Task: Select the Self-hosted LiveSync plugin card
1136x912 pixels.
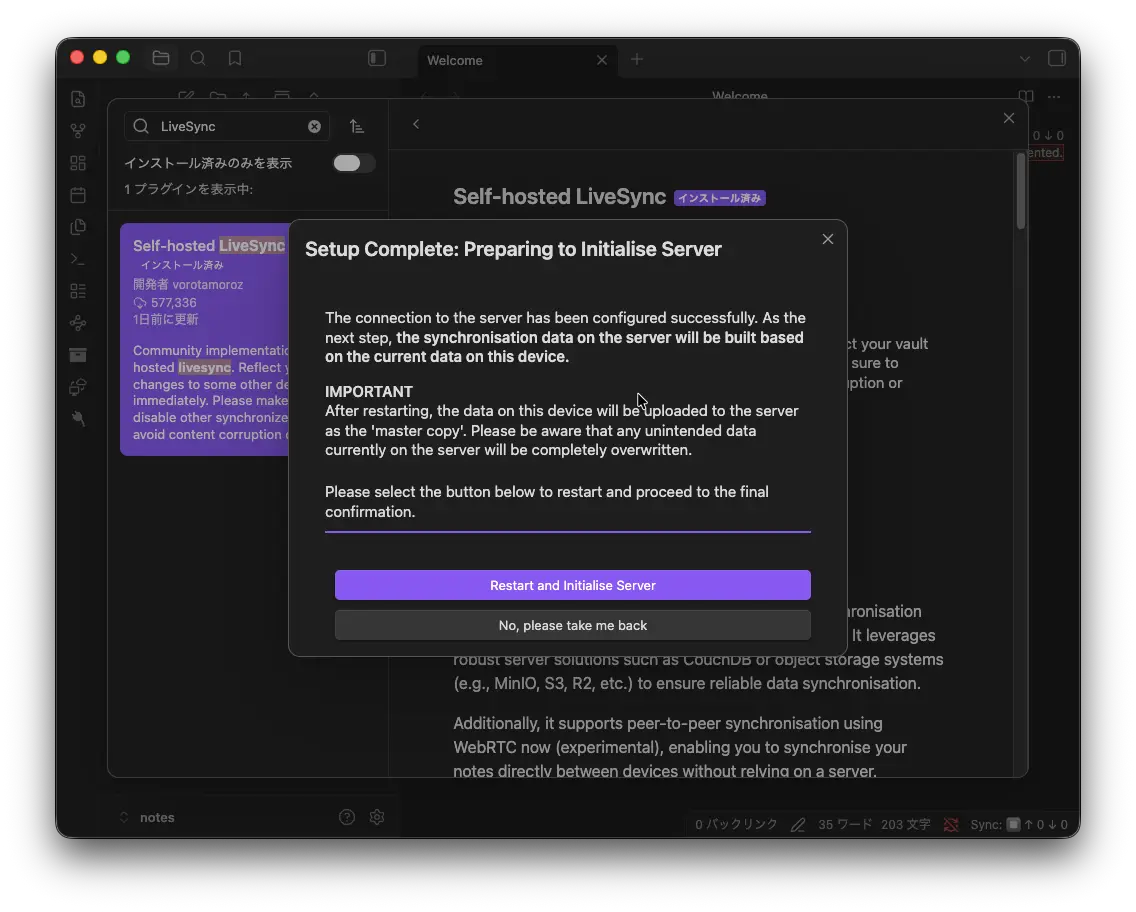Action: tap(205, 339)
